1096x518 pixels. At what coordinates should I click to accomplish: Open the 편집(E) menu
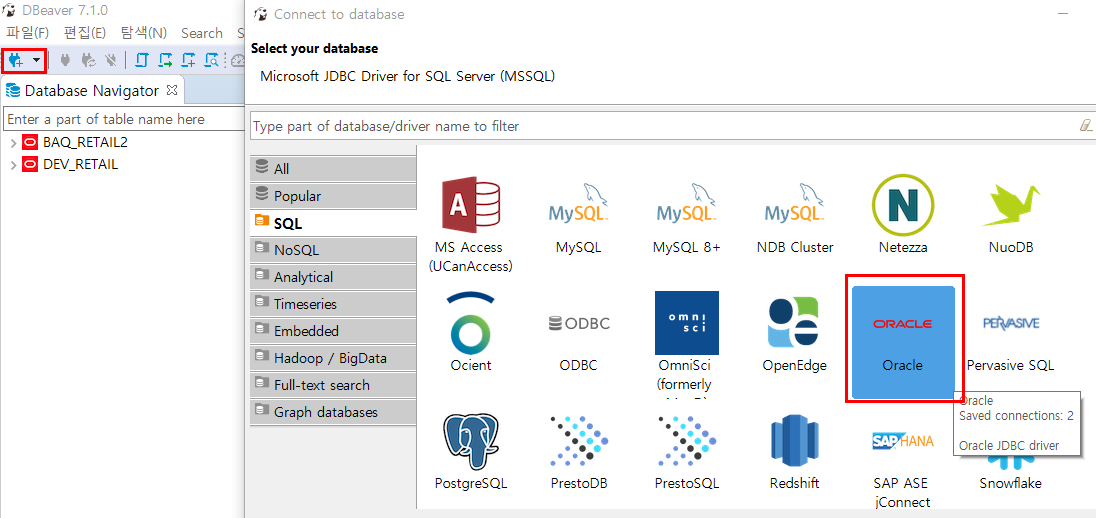85,33
